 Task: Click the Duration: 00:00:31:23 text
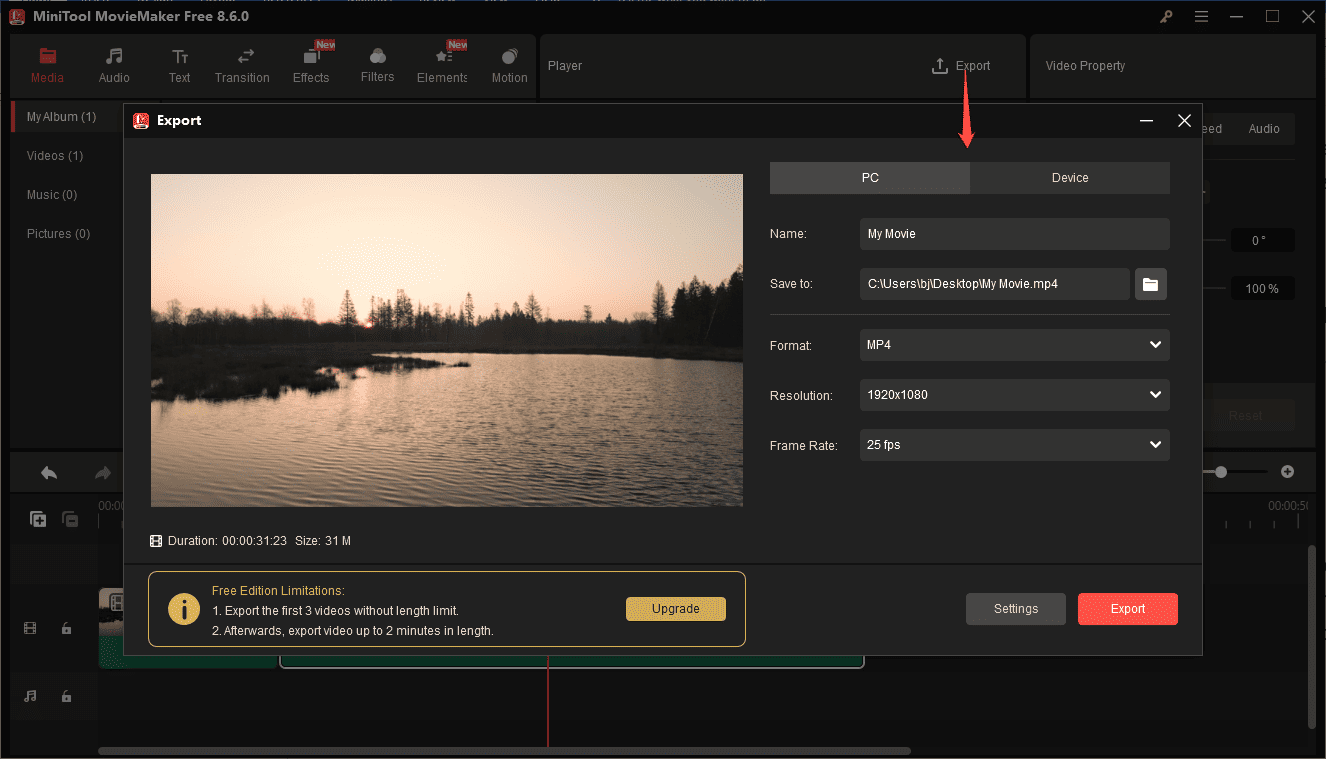click(228, 541)
